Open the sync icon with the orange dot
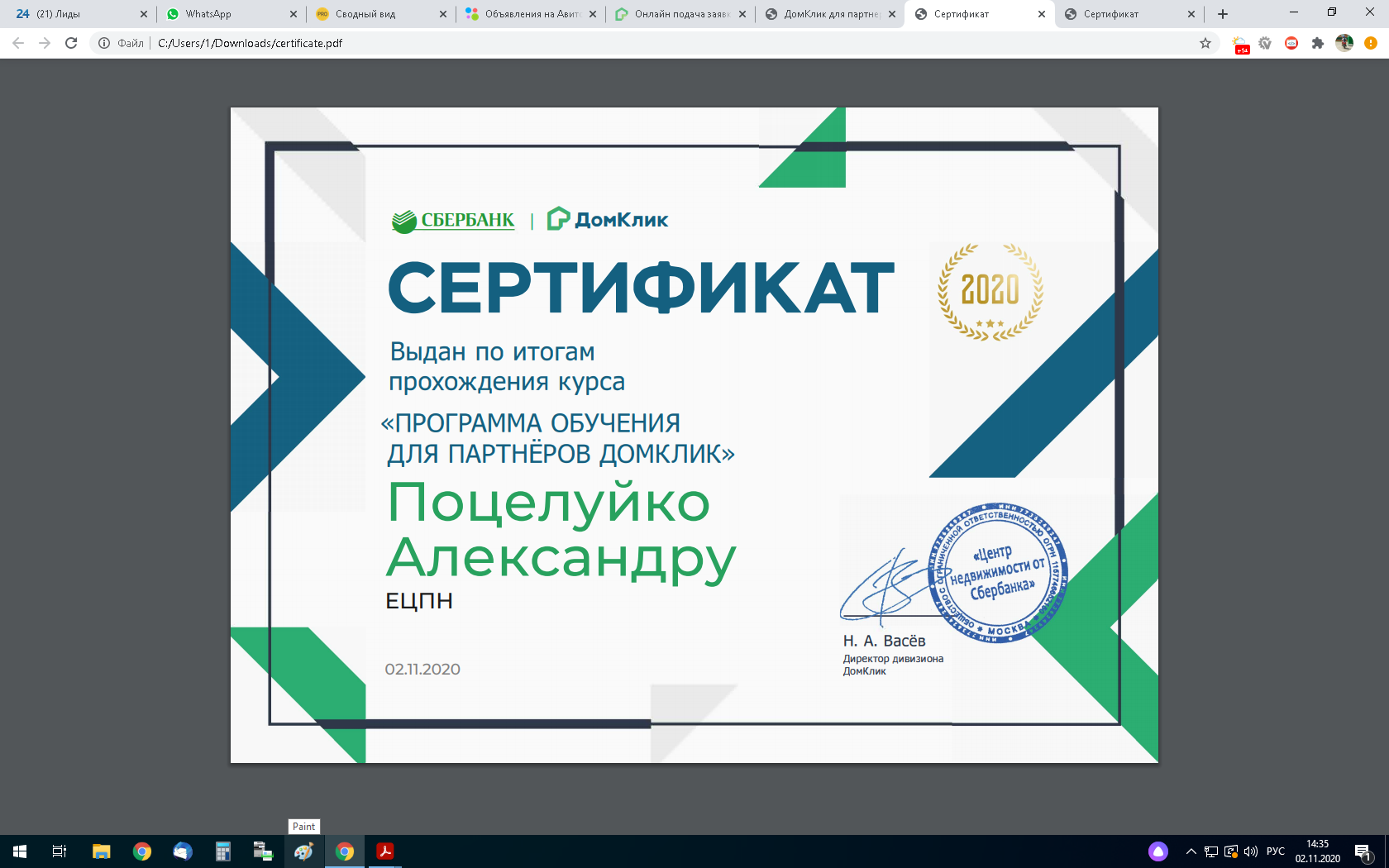1389x868 pixels. click(1231, 851)
